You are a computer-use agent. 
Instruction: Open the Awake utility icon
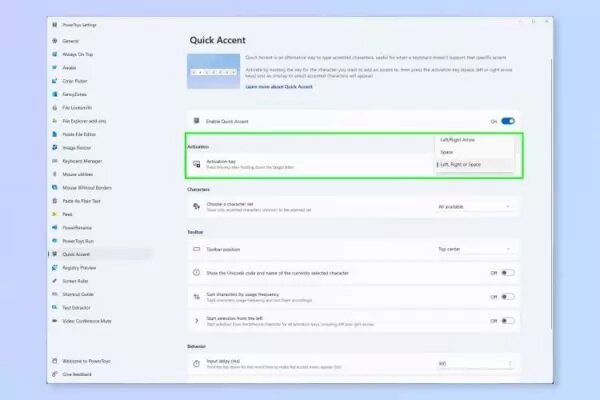55,67
